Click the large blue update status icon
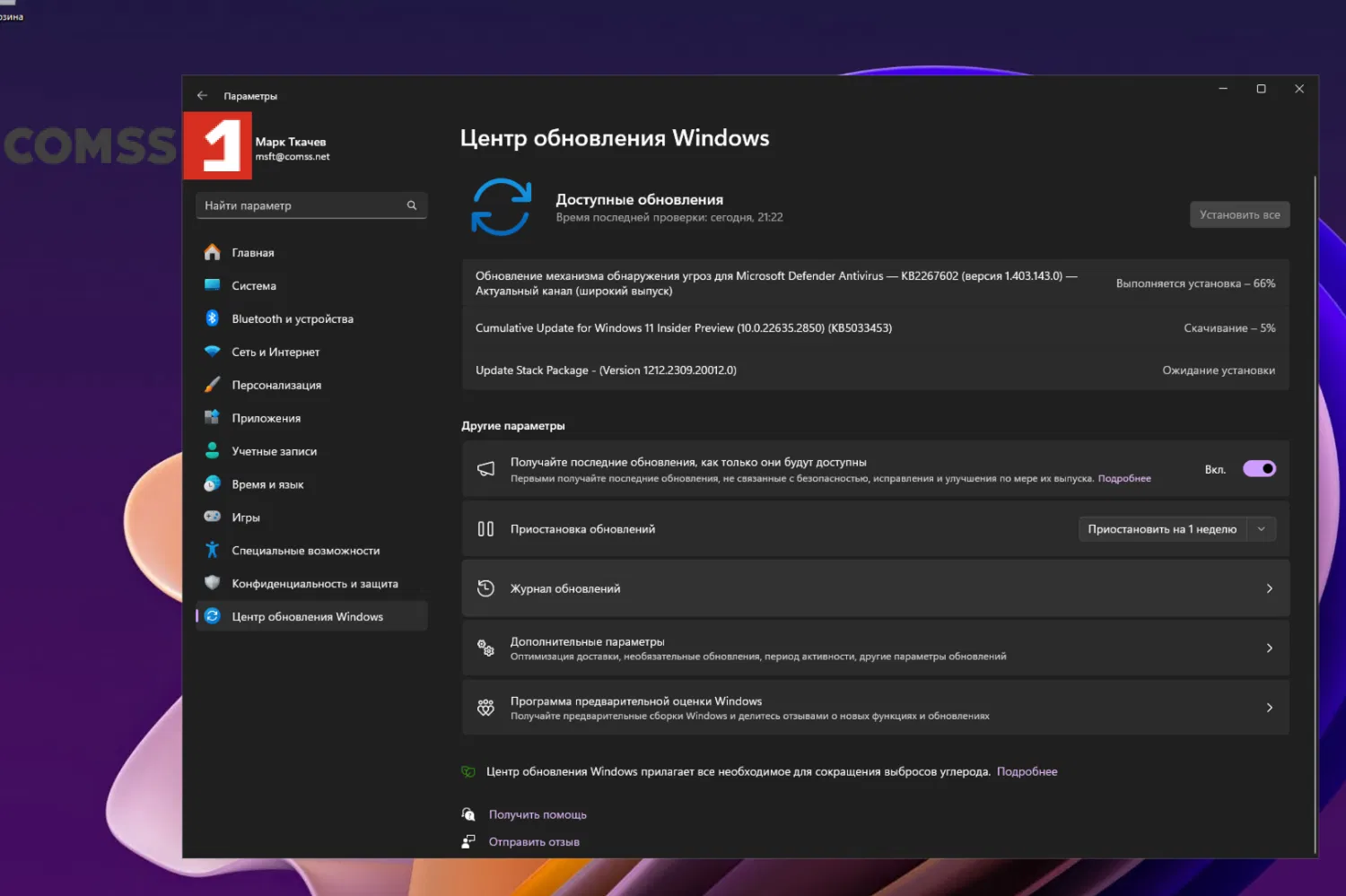Image resolution: width=1346 pixels, height=896 pixels. (x=502, y=207)
